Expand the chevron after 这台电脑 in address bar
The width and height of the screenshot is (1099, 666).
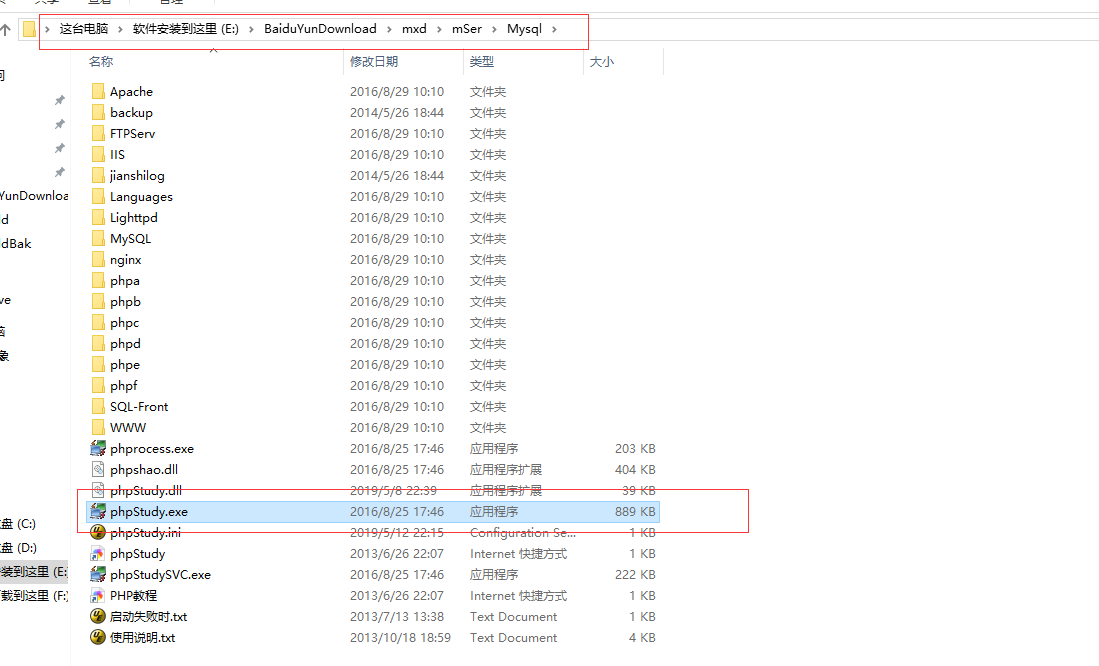point(120,29)
